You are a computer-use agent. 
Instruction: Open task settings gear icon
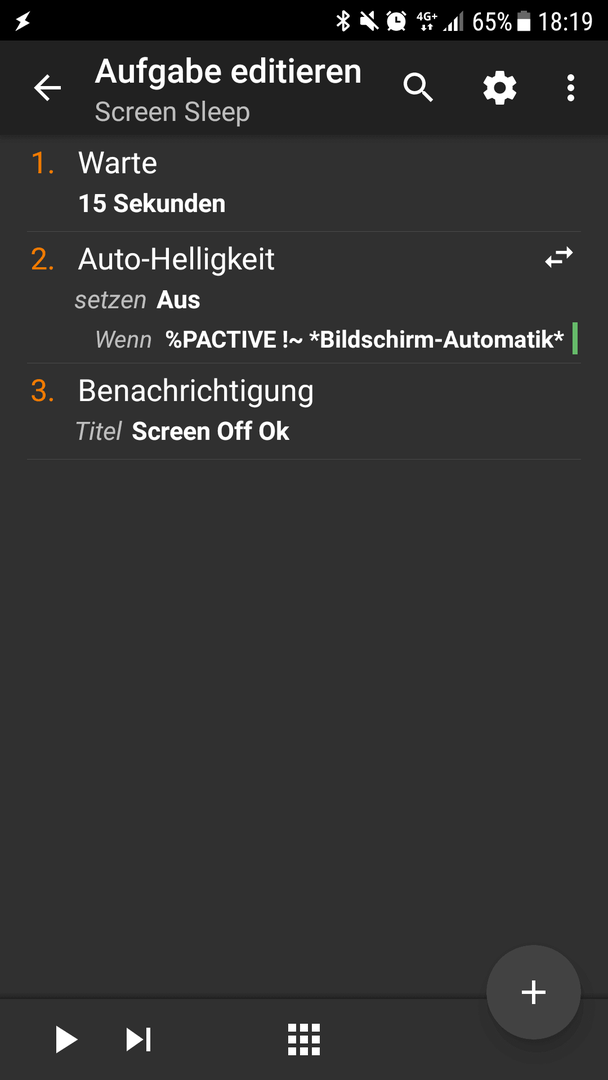[x=500, y=88]
